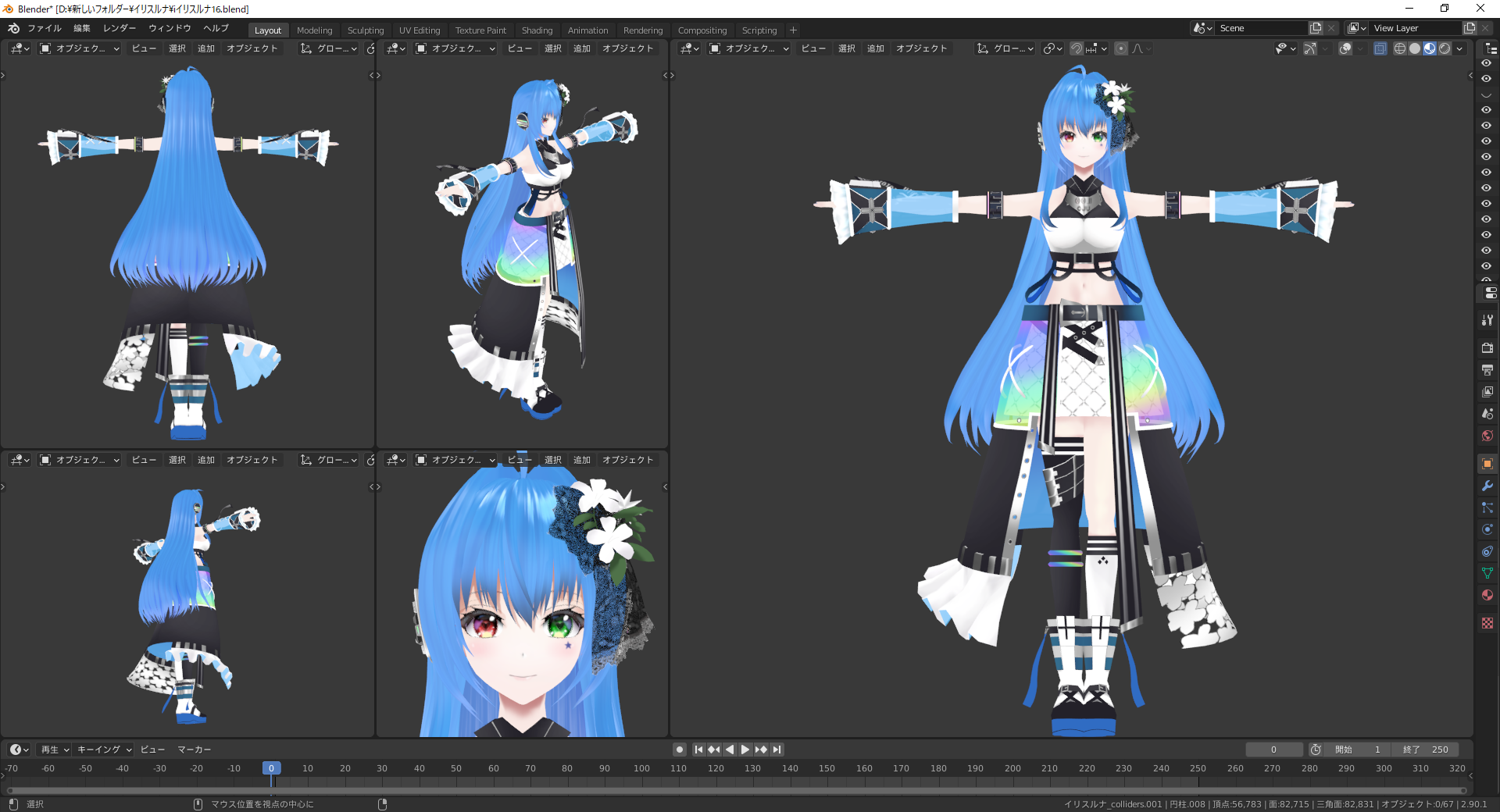Viewport: 1500px width, 812px height.
Task: Open the 再生 playback dropdown in timeline
Action: (x=55, y=750)
